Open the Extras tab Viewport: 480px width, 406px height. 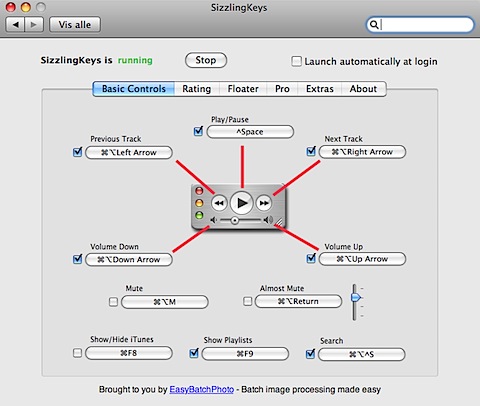pyautogui.click(x=320, y=89)
